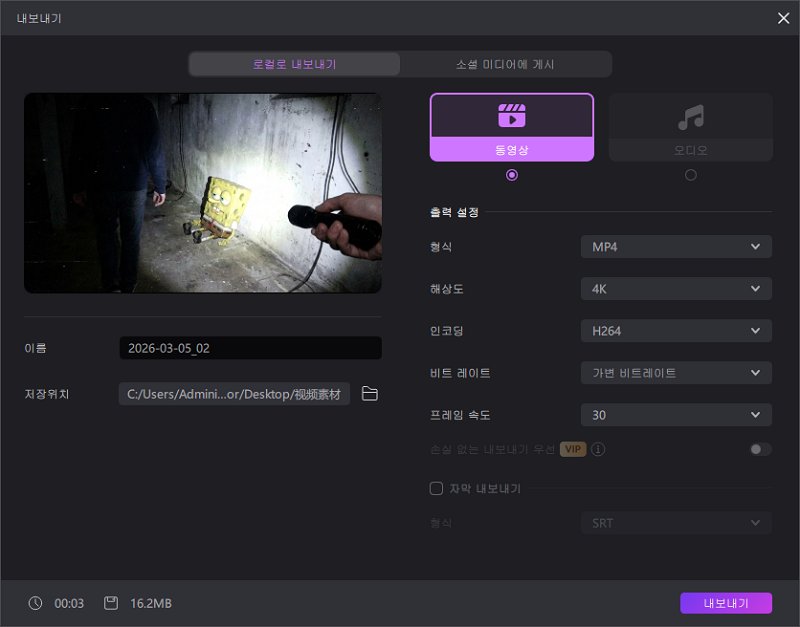
Task: Open the 프레임 속도 dropdown showing 30
Action: (x=676, y=414)
